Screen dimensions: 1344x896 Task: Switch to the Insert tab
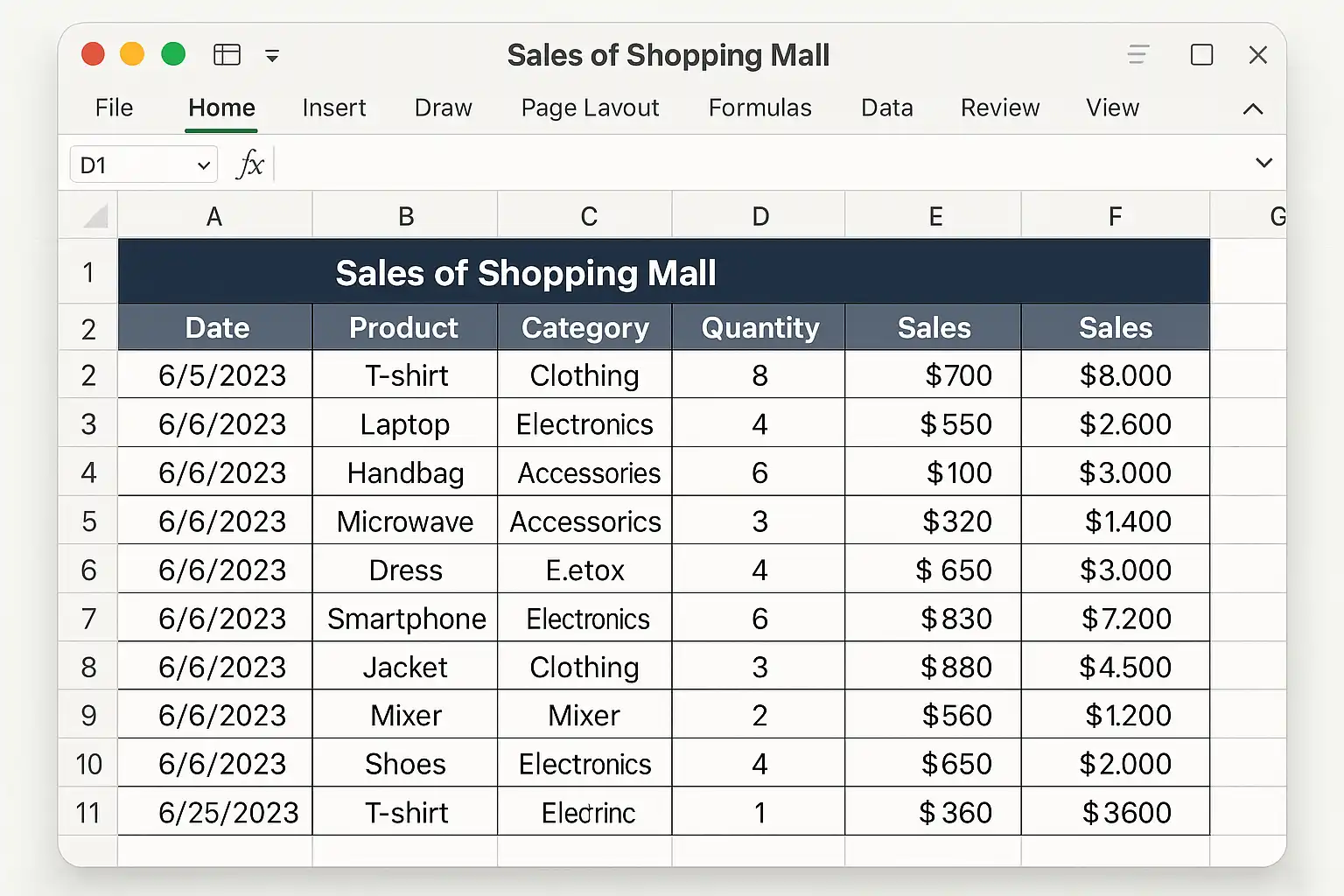tap(333, 108)
